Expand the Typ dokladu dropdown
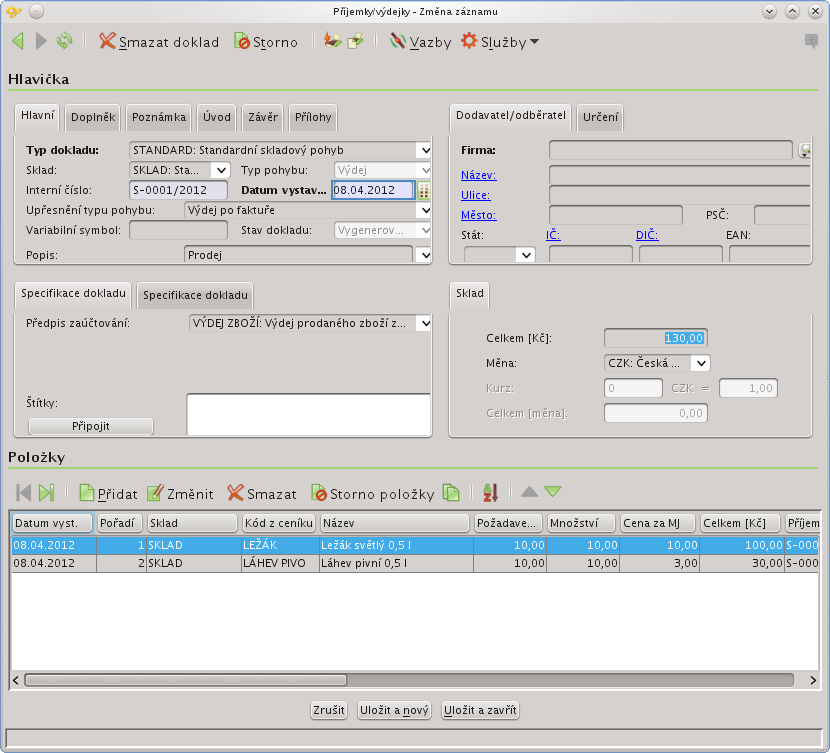This screenshot has height=753, width=830. click(x=424, y=151)
